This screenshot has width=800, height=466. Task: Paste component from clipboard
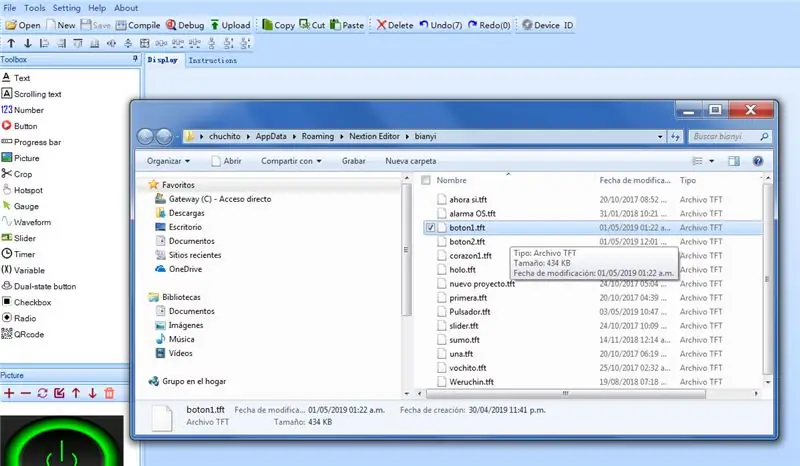pyautogui.click(x=347, y=25)
